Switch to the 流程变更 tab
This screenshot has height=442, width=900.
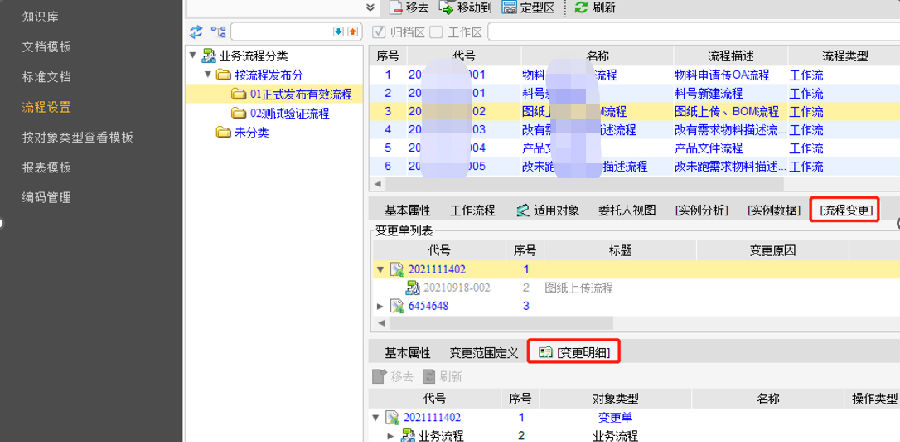click(x=845, y=210)
